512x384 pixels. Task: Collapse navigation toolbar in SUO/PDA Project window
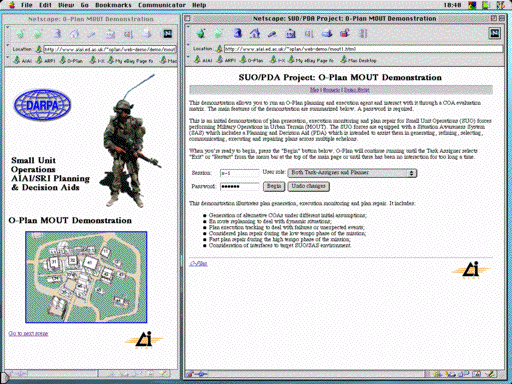point(188,27)
